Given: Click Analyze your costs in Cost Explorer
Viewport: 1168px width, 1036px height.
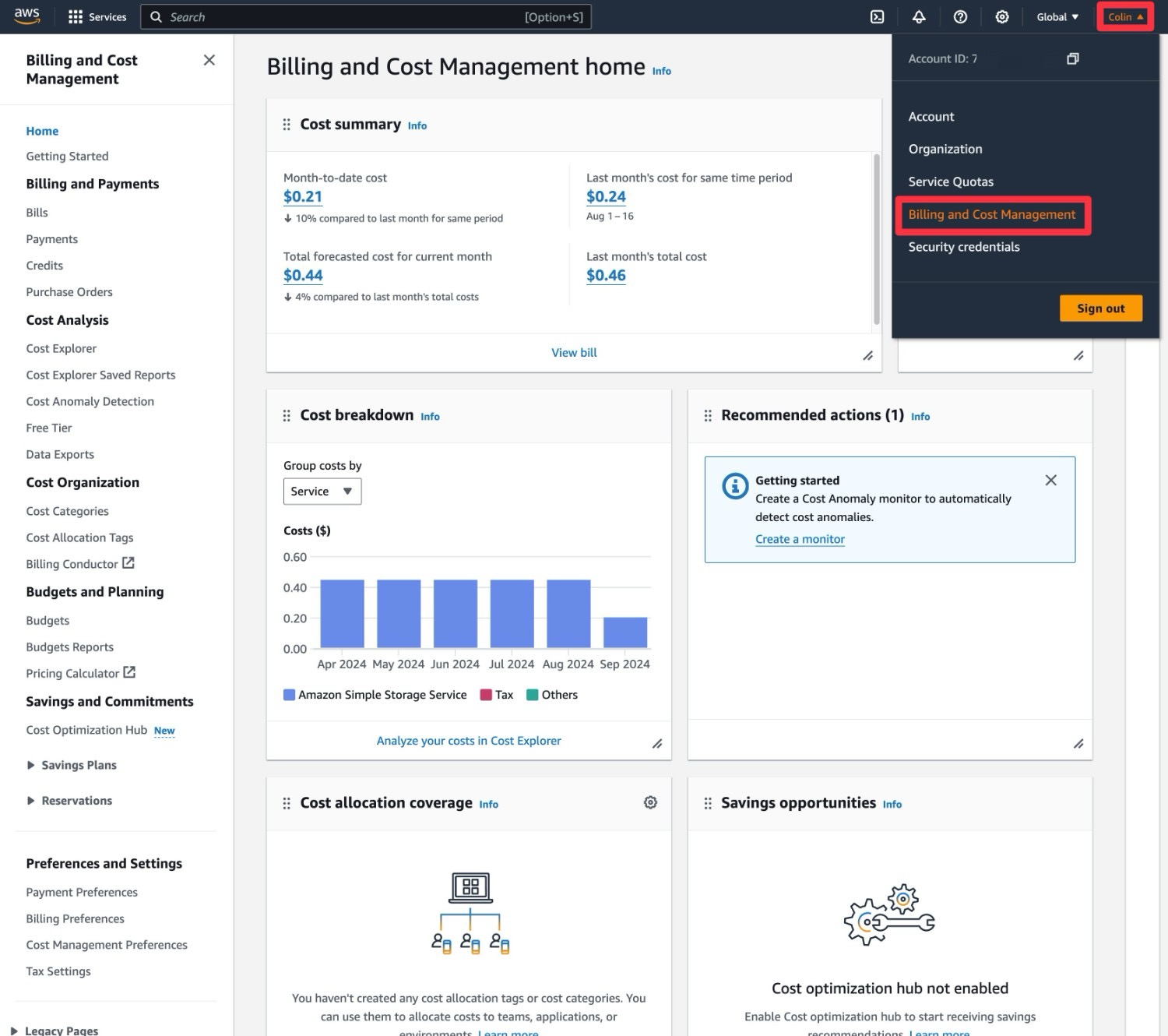Looking at the screenshot, I should [x=469, y=741].
